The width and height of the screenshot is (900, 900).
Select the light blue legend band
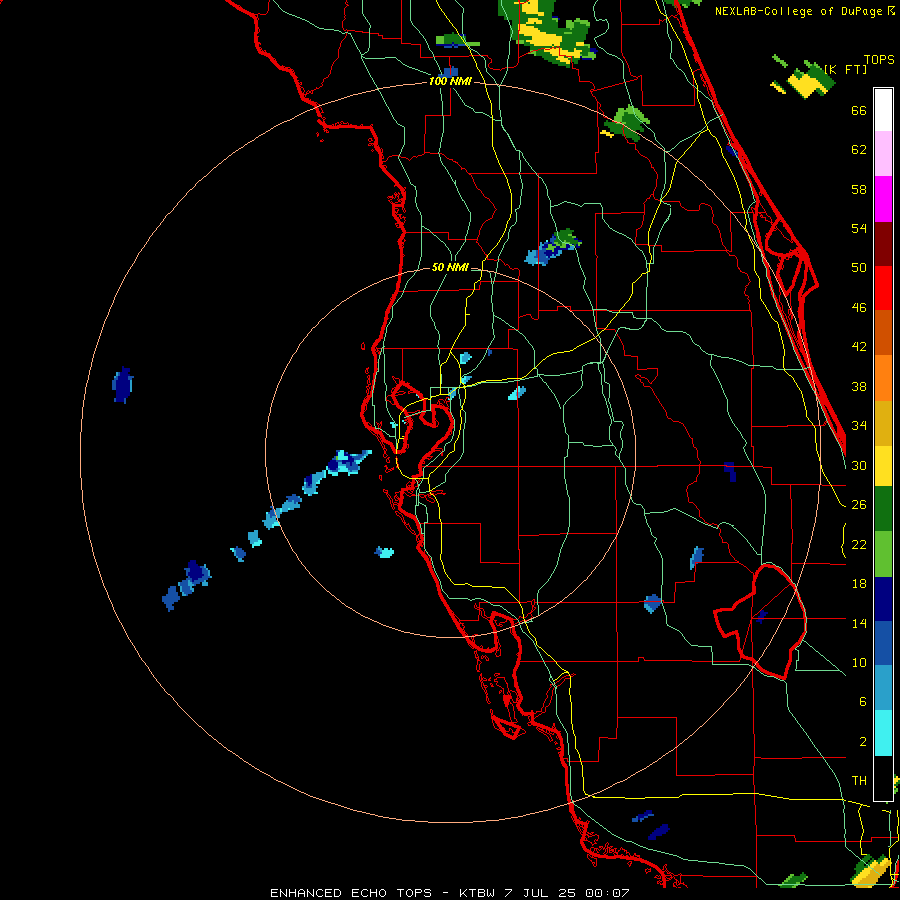click(883, 688)
